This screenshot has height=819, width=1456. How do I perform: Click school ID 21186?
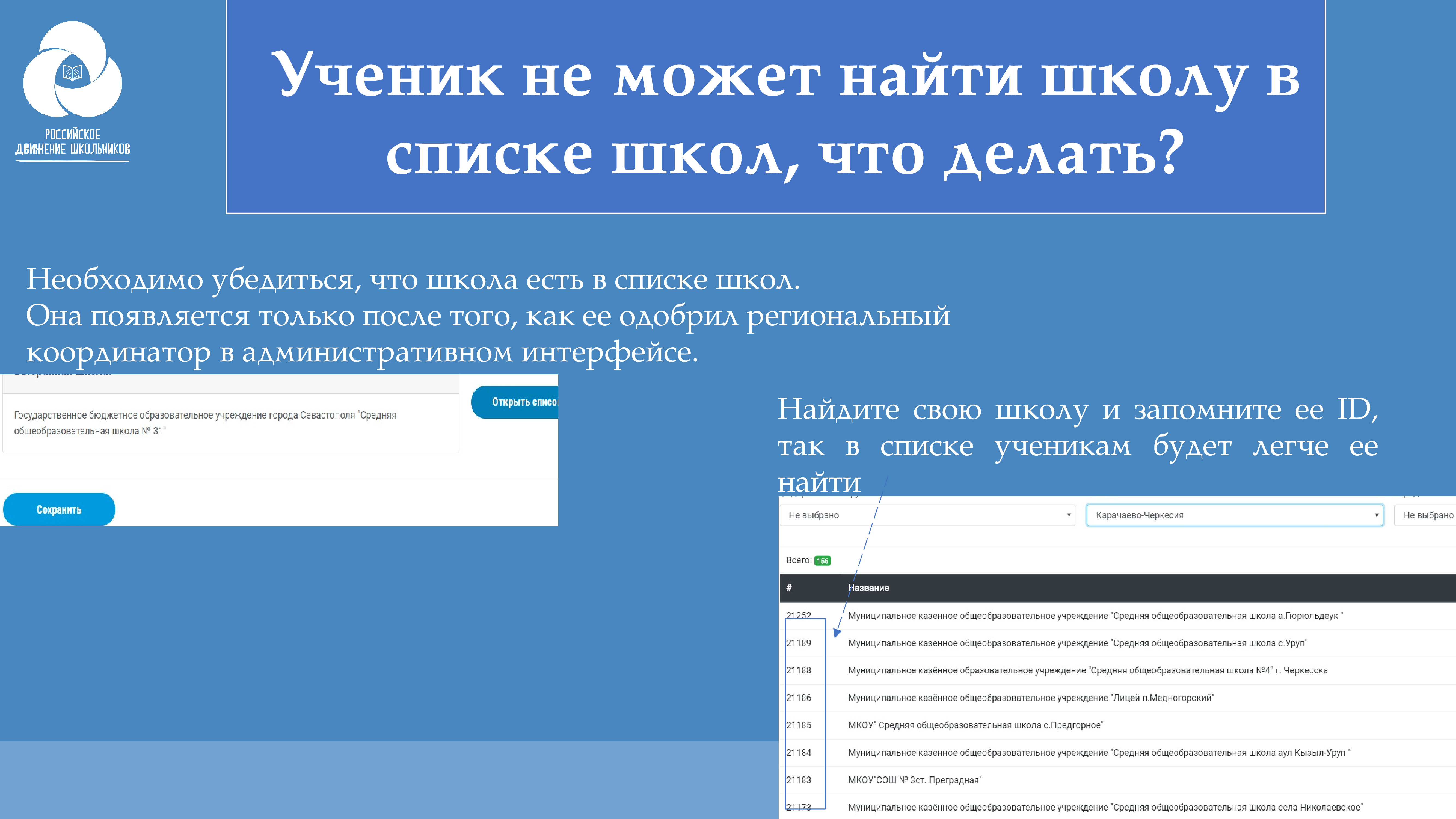pos(798,698)
